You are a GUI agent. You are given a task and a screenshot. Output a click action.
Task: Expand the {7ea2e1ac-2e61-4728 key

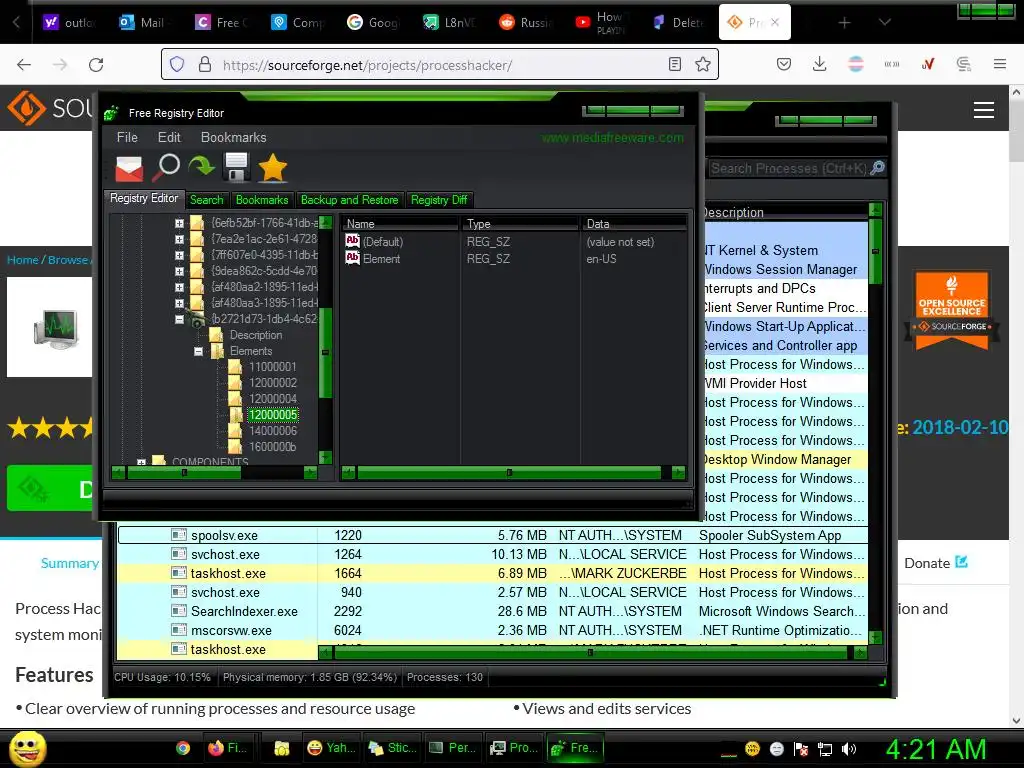[x=179, y=239]
